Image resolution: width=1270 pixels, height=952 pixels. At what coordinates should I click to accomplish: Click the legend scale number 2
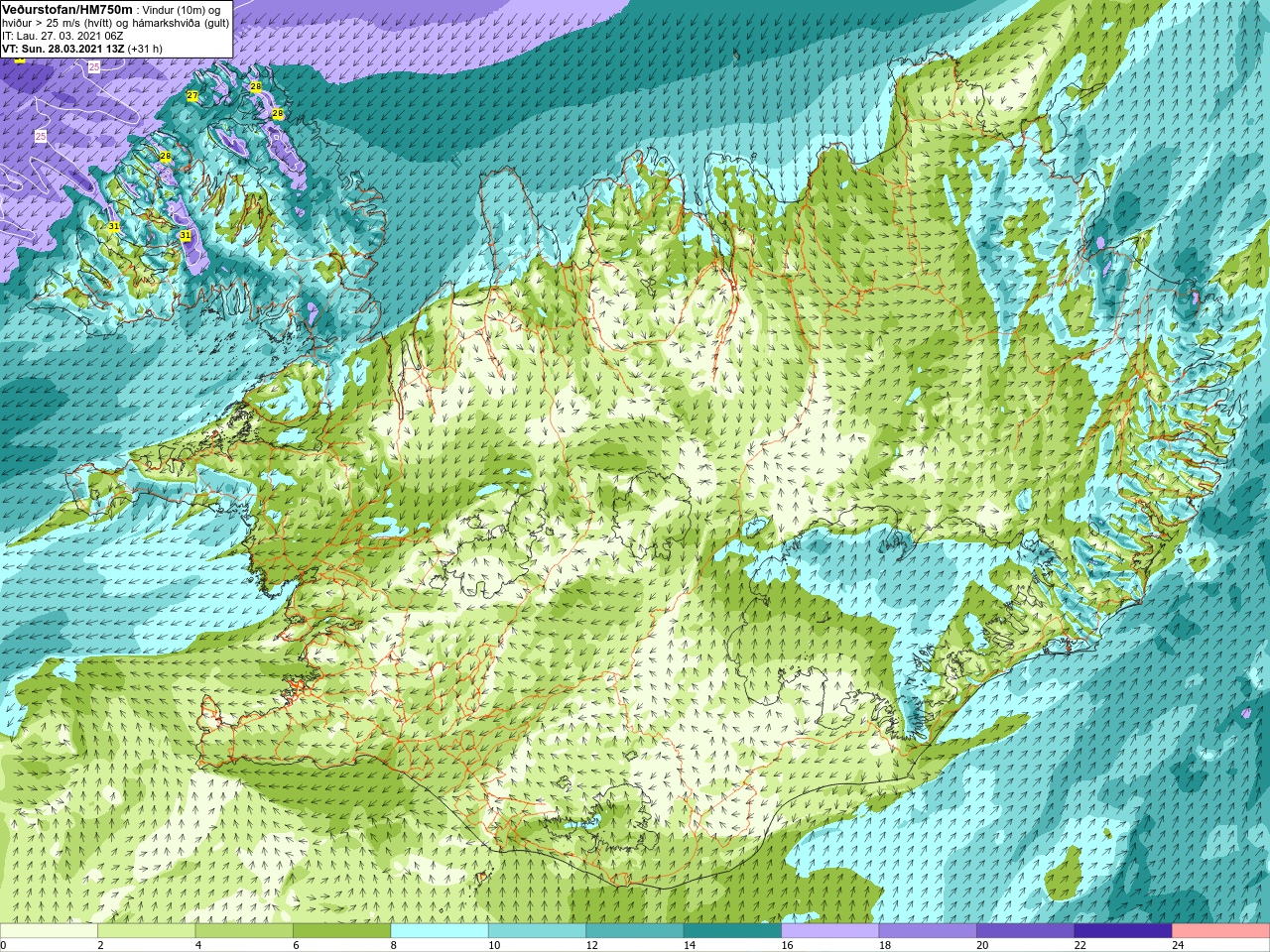click(100, 945)
